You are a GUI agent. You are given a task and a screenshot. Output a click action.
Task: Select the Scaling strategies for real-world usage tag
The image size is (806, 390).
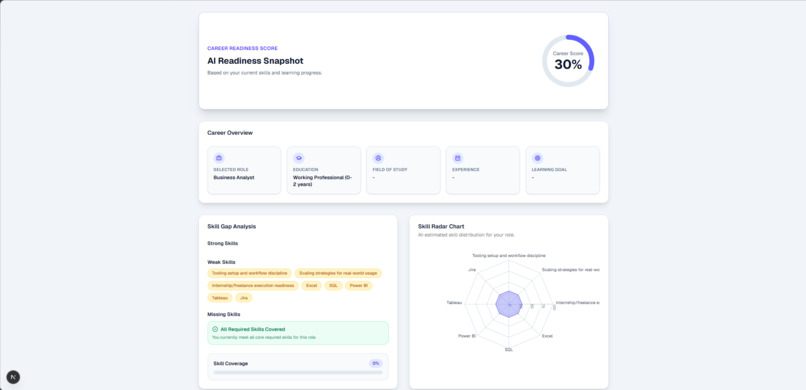(338, 273)
